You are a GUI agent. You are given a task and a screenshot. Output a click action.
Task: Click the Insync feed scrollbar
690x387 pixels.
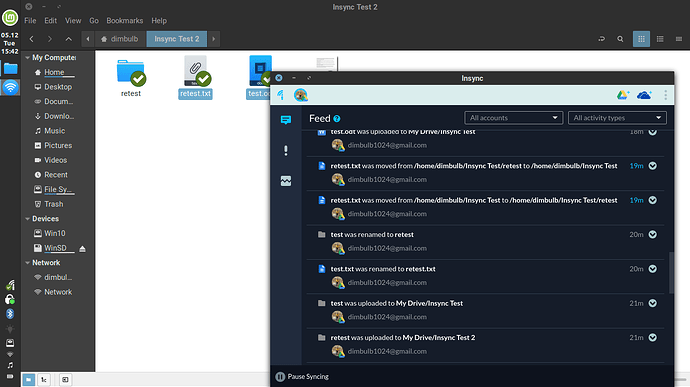tap(671, 273)
